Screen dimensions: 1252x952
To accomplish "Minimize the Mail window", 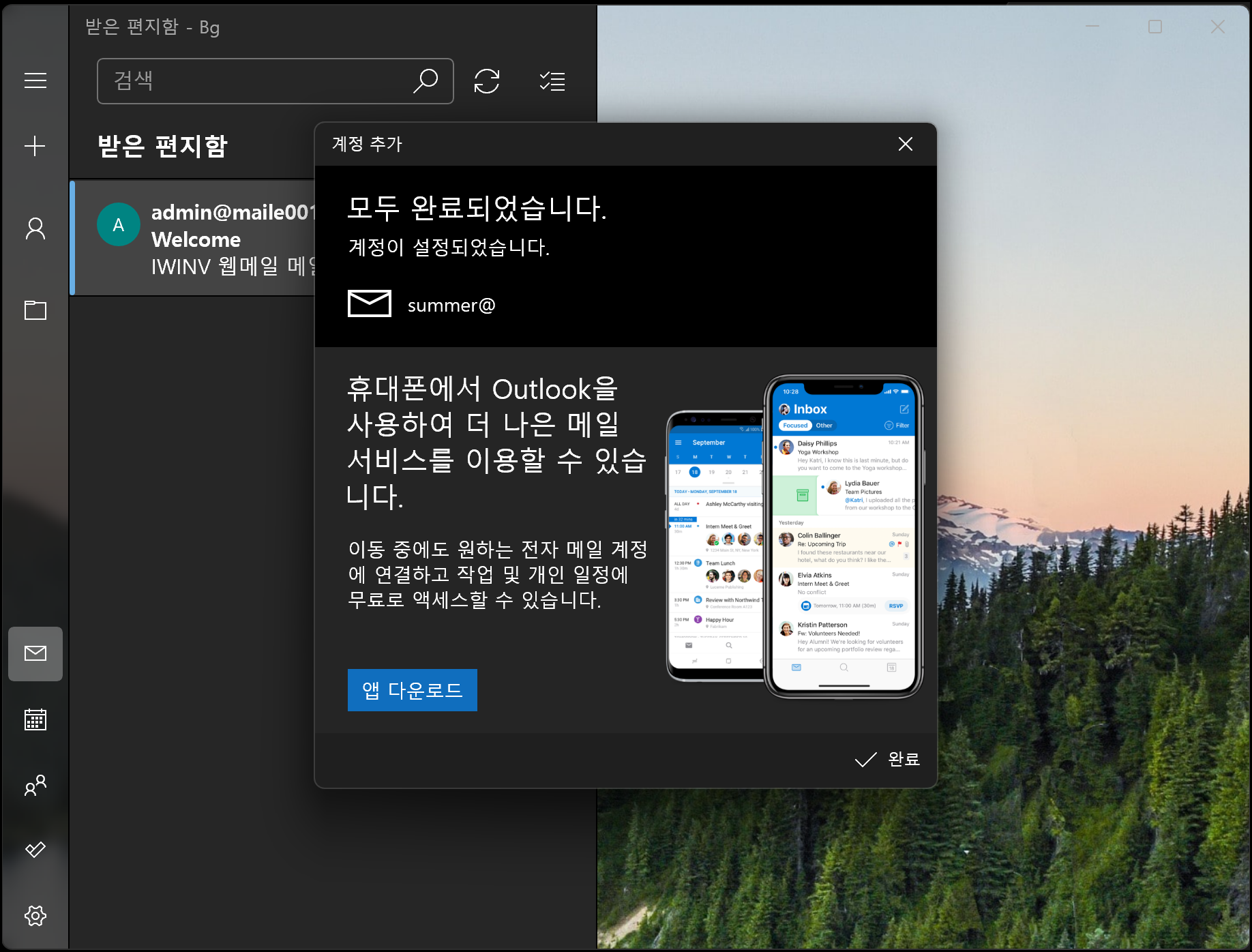I will click(1092, 27).
